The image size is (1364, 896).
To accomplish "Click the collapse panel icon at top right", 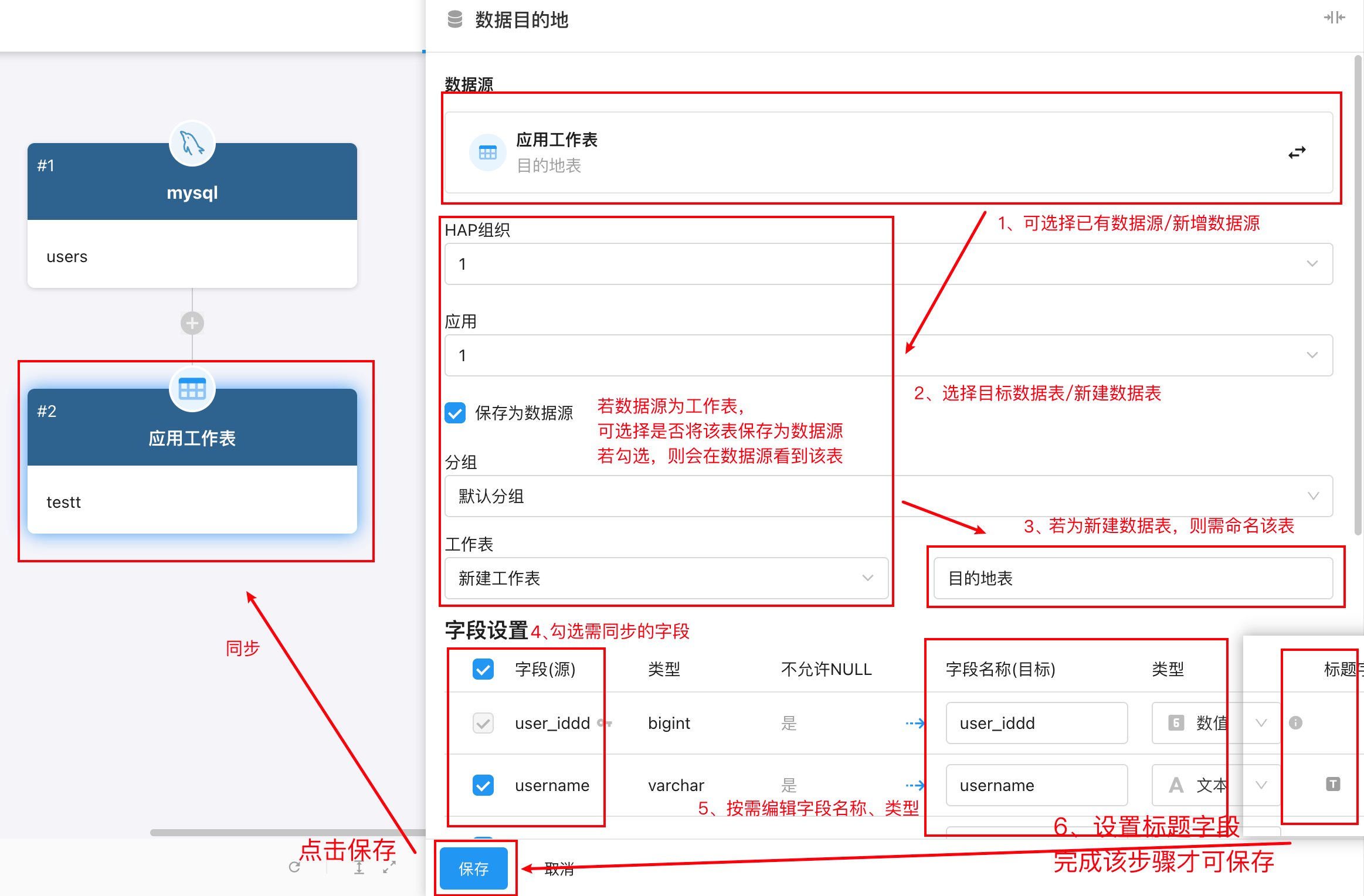I will point(1334,18).
